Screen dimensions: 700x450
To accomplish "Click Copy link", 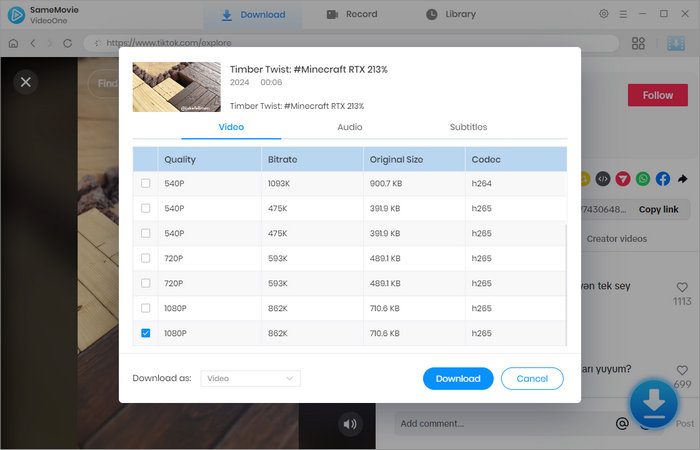I will 658,209.
